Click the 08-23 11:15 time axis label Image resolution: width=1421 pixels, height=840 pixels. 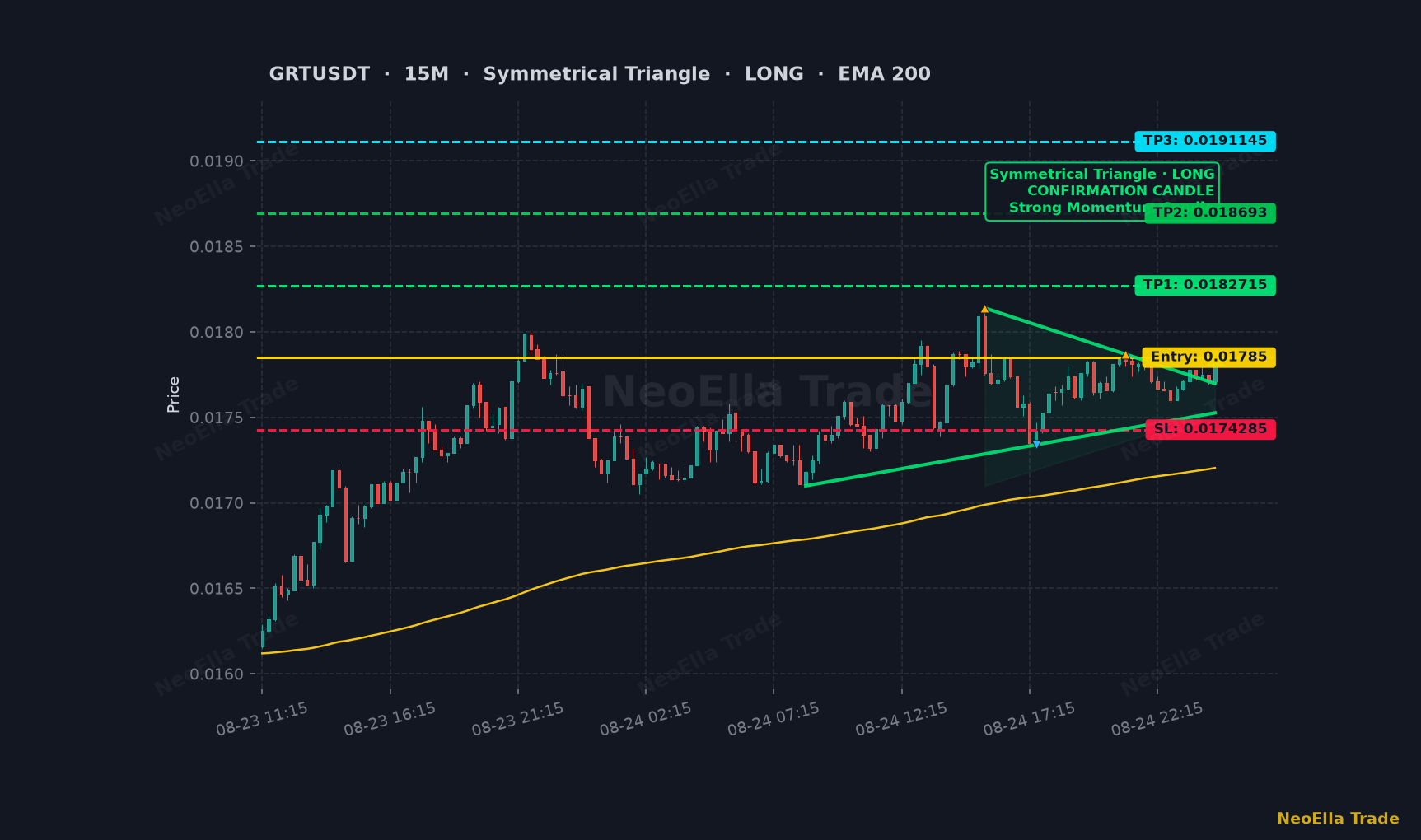point(262,719)
